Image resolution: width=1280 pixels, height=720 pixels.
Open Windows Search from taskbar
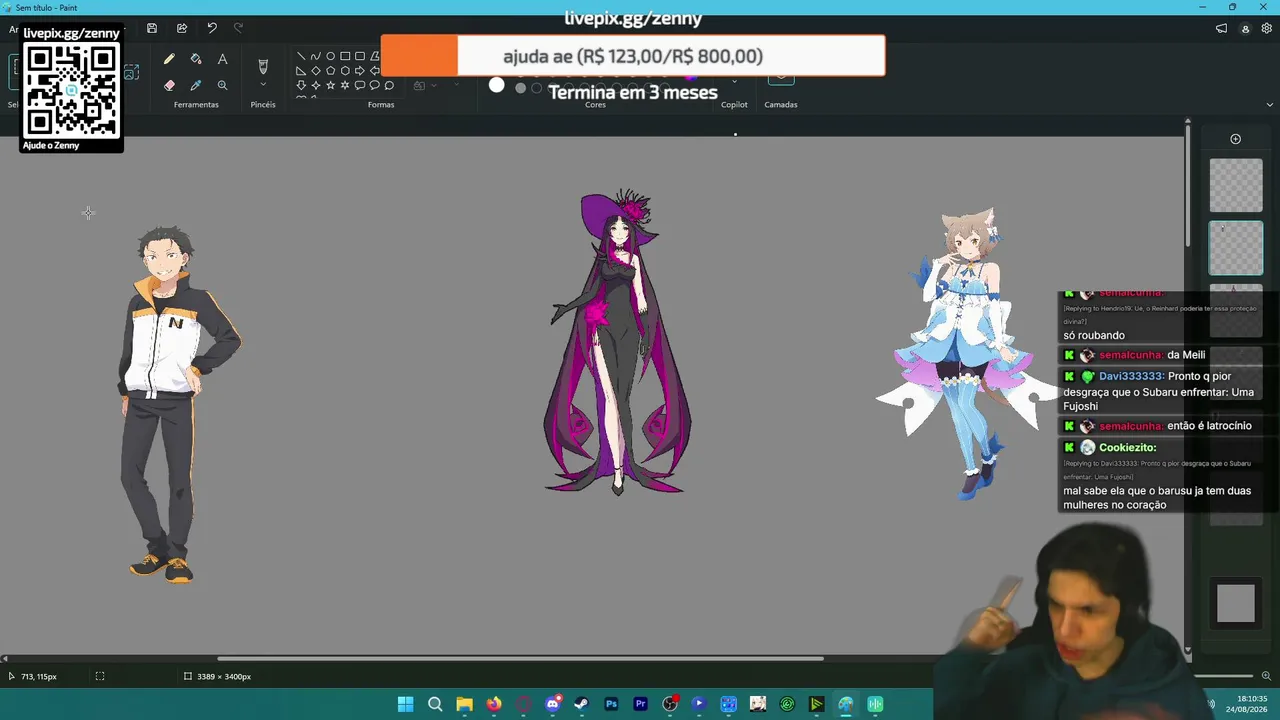coord(435,704)
